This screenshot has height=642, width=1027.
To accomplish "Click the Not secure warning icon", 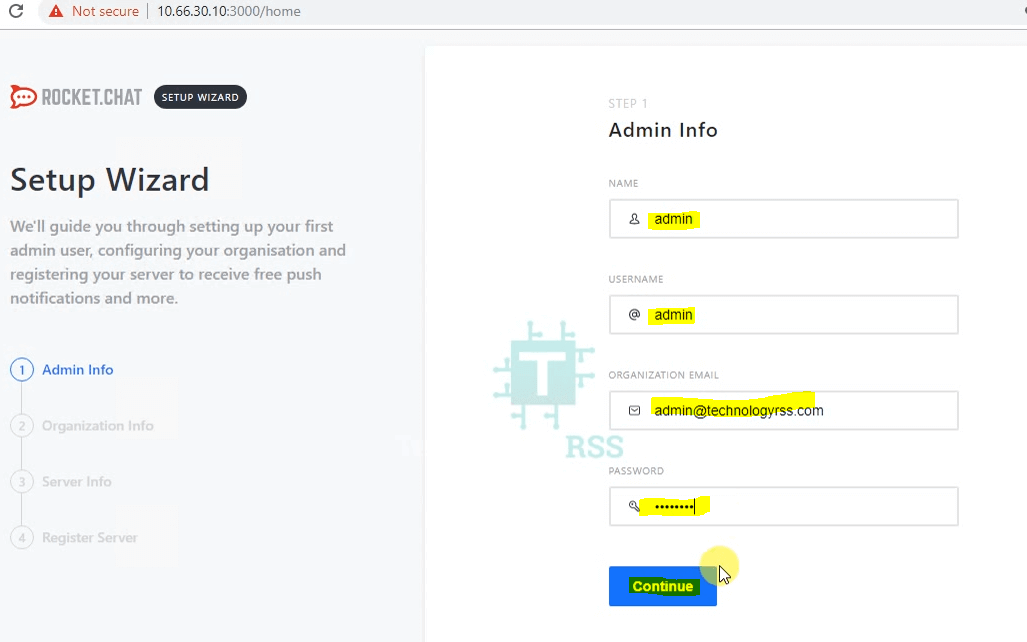I will click(x=55, y=11).
